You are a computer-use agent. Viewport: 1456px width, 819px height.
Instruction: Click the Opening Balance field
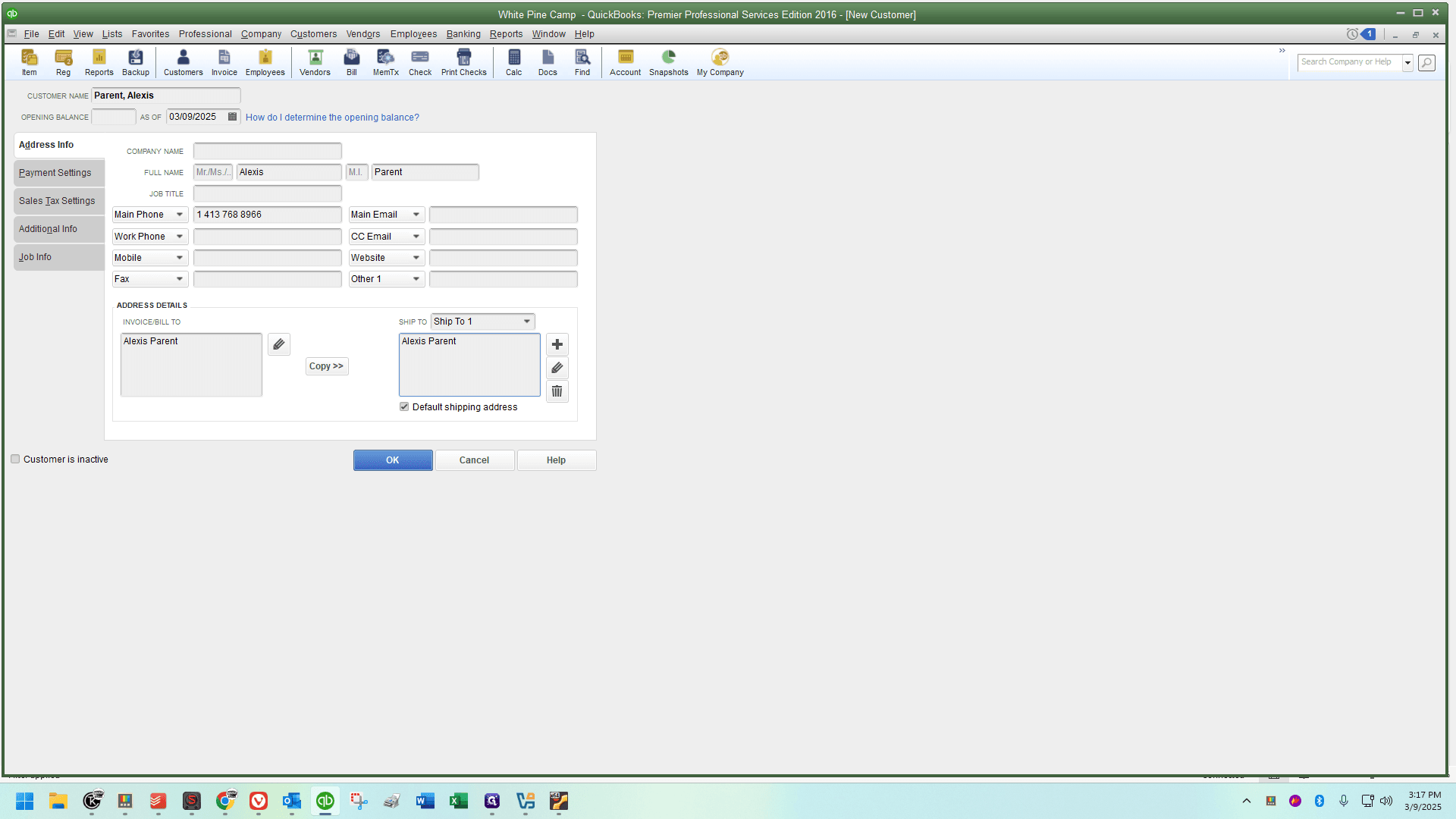114,117
